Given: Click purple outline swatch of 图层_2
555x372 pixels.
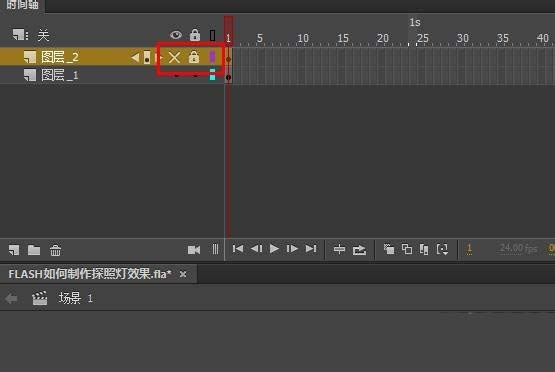Looking at the screenshot, I should pyautogui.click(x=212, y=57).
